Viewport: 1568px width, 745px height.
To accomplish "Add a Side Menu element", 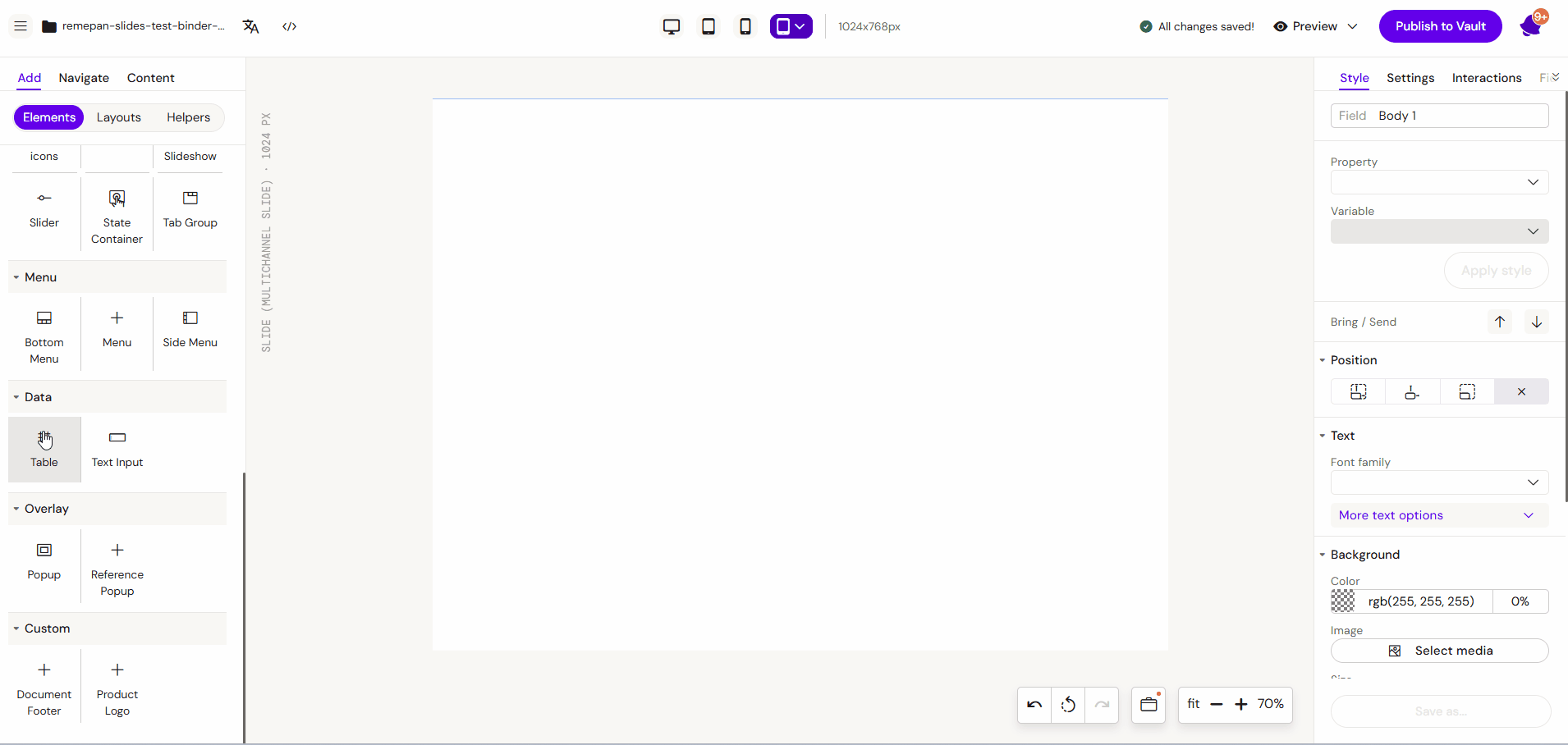I will point(190,330).
